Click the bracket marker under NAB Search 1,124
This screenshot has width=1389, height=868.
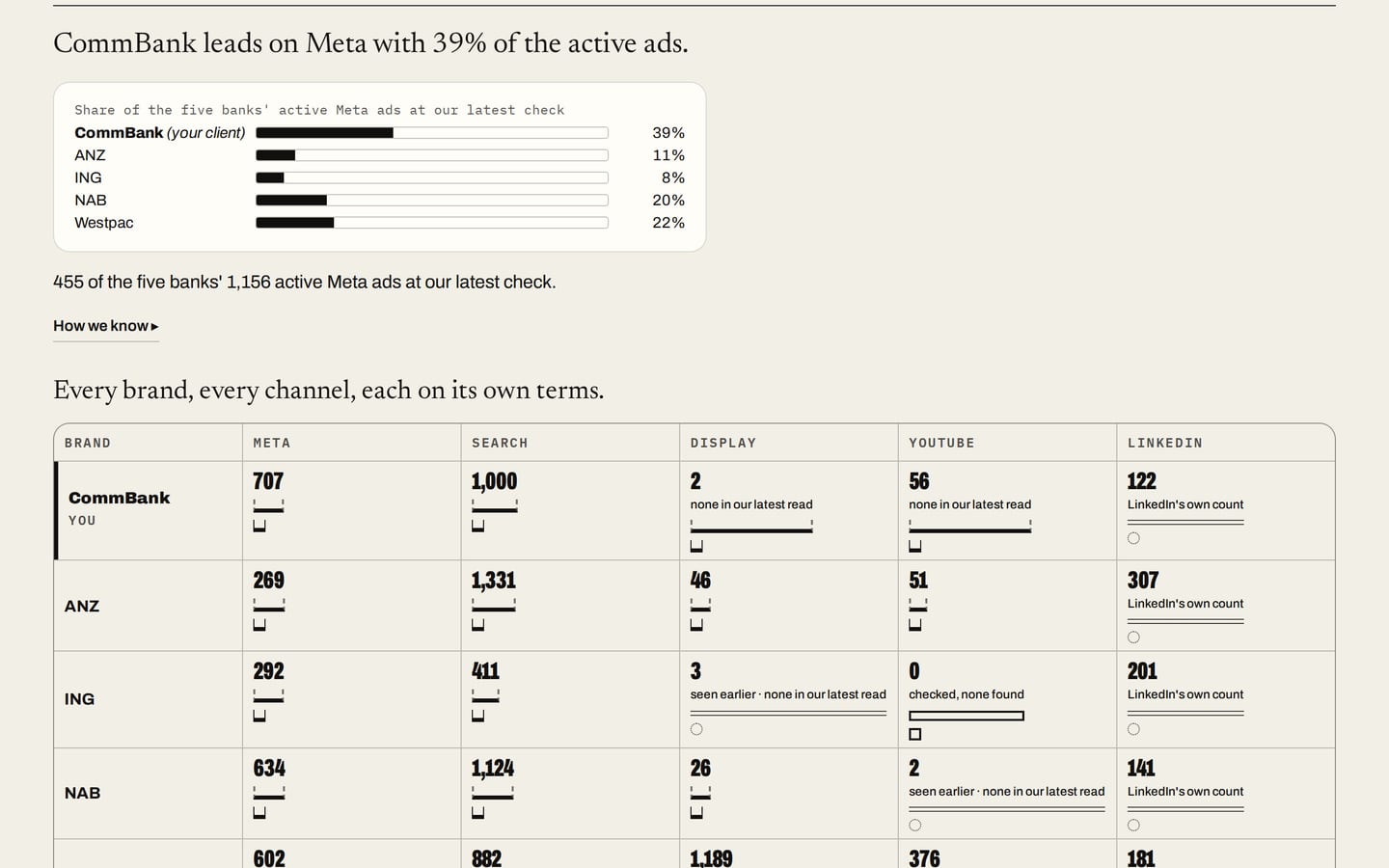tap(478, 813)
